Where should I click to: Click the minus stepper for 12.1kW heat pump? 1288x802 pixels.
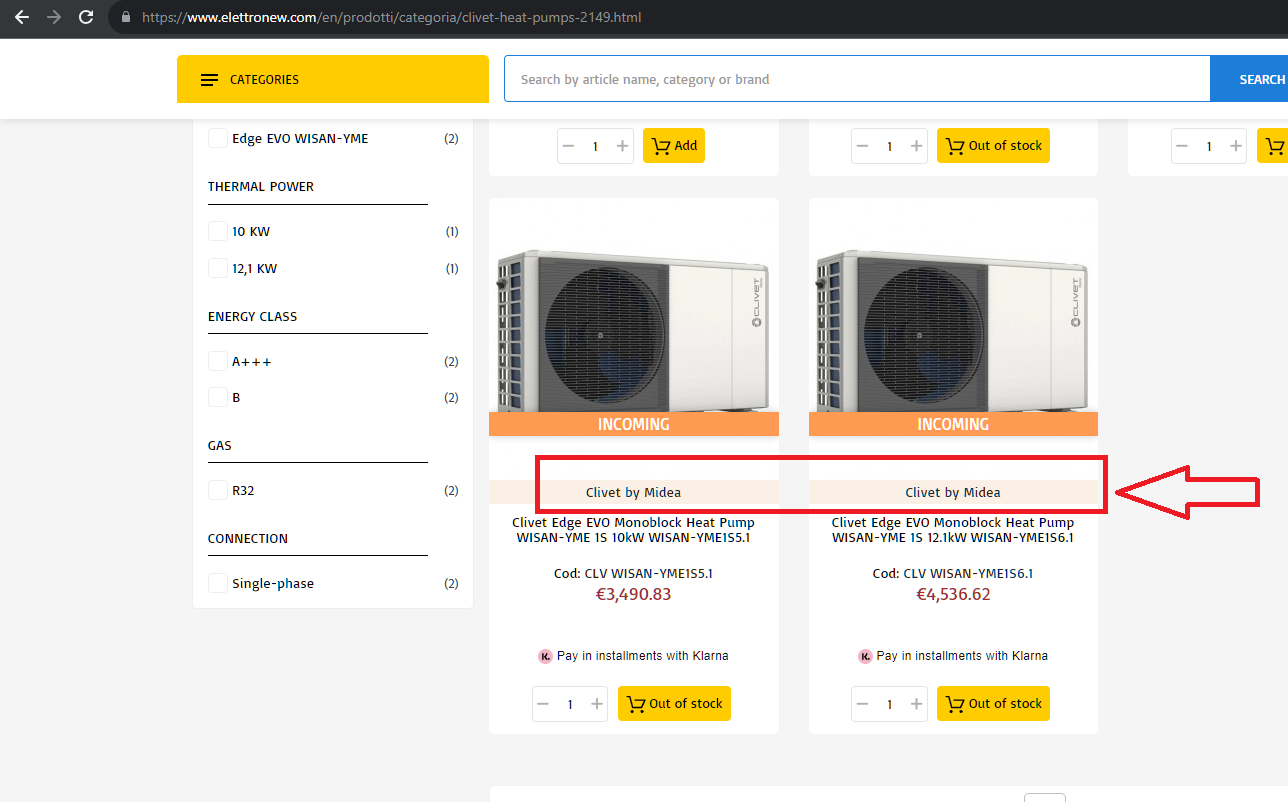coord(863,704)
